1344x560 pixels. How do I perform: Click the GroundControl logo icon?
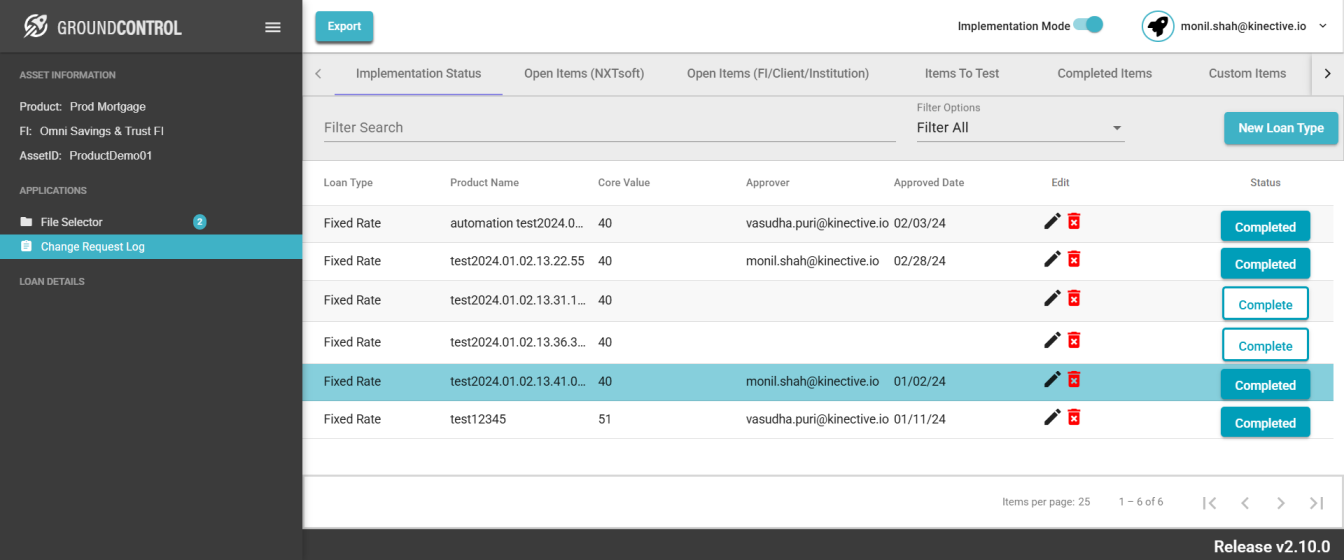(36, 27)
